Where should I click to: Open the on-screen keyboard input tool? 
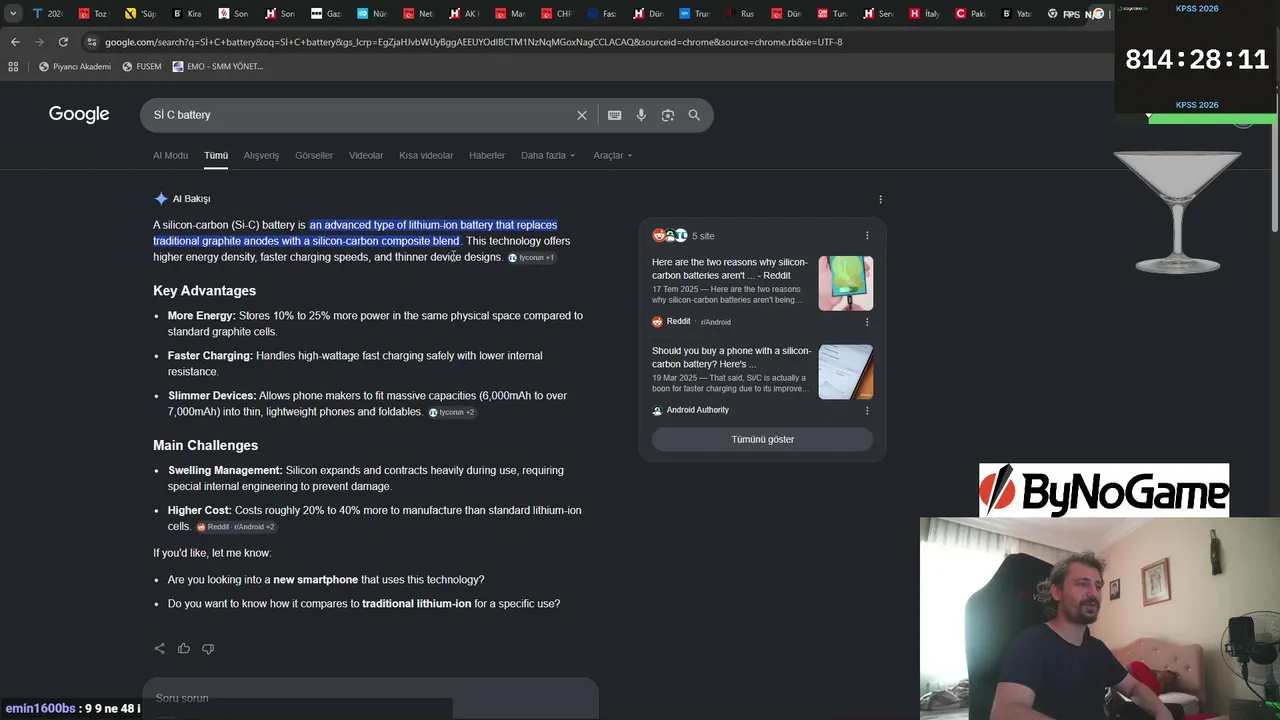point(615,115)
